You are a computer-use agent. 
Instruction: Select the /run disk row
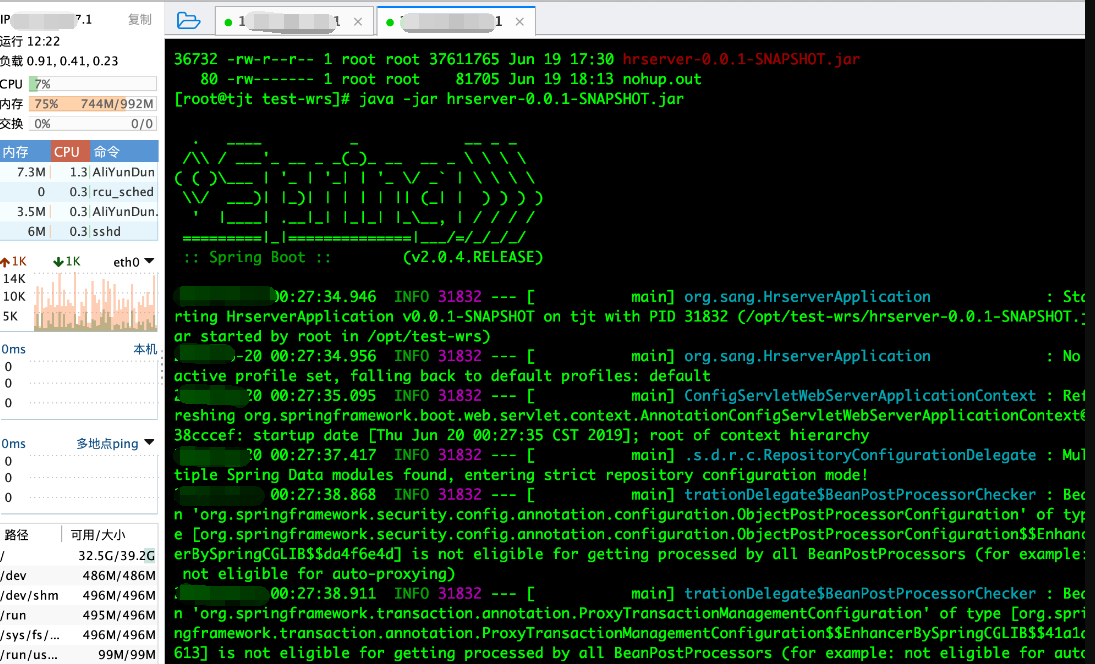coord(79,614)
